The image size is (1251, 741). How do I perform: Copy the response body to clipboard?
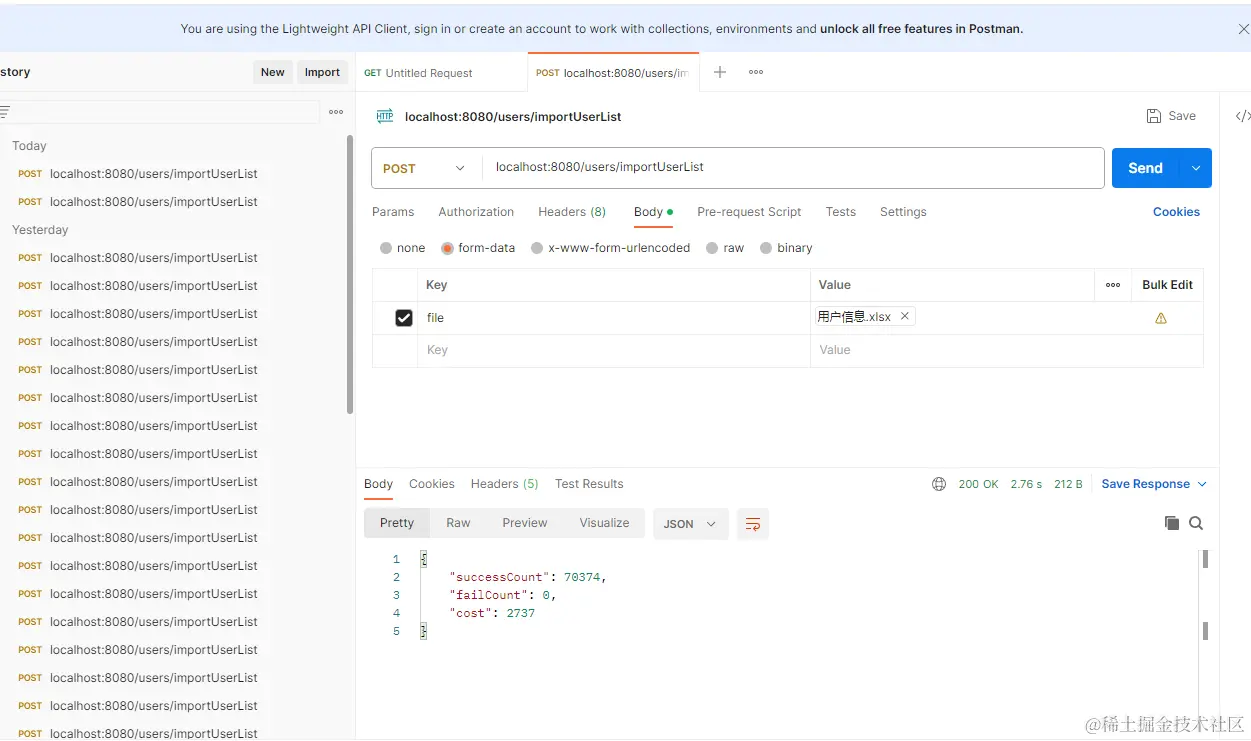click(1172, 523)
